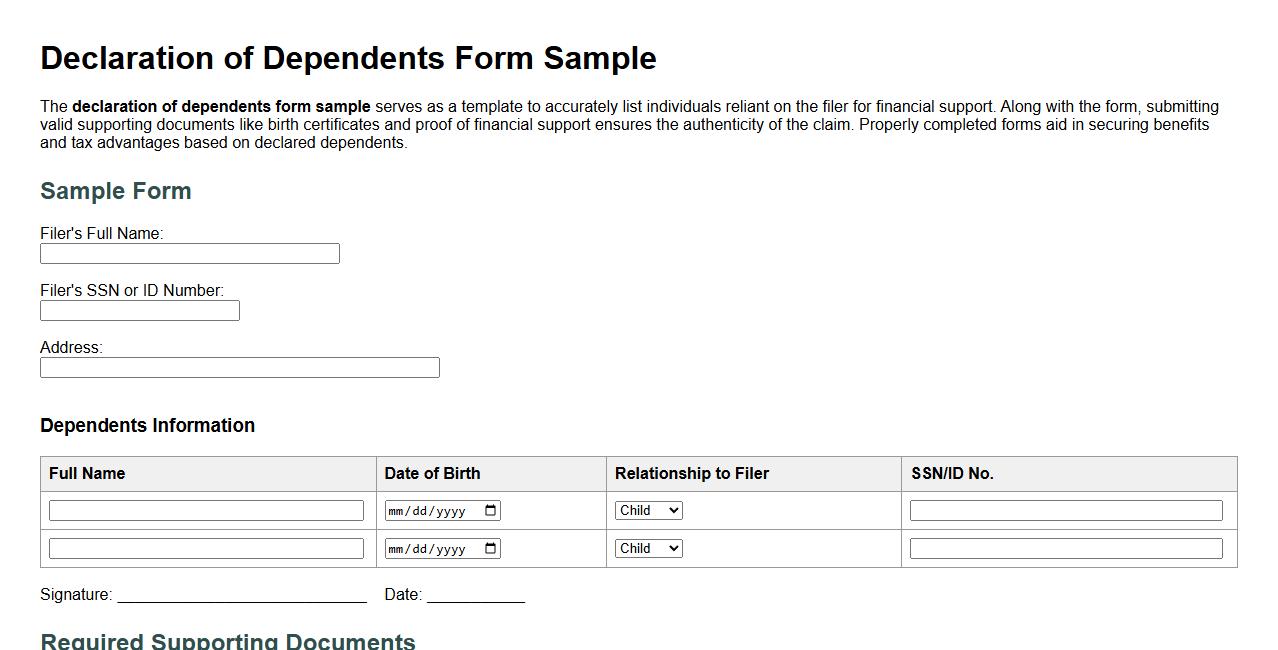Click the Required Supporting Documents heading
Screen dimensions: 1278x650
point(227,641)
